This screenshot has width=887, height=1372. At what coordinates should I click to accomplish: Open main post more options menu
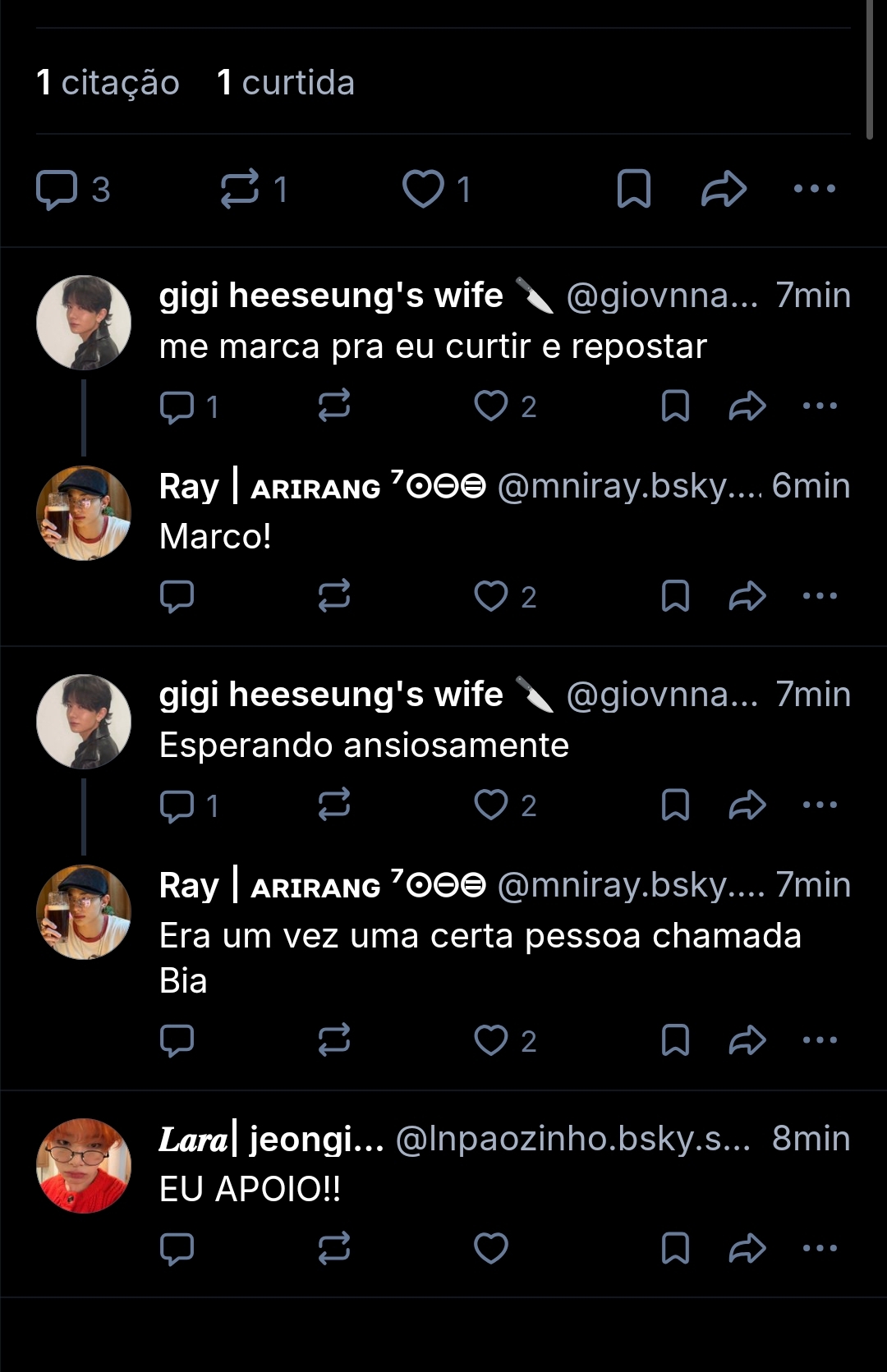click(815, 189)
